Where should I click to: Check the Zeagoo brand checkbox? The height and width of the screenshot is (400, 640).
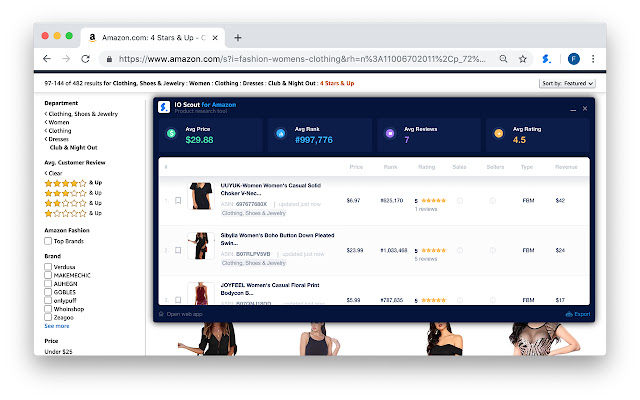48,317
